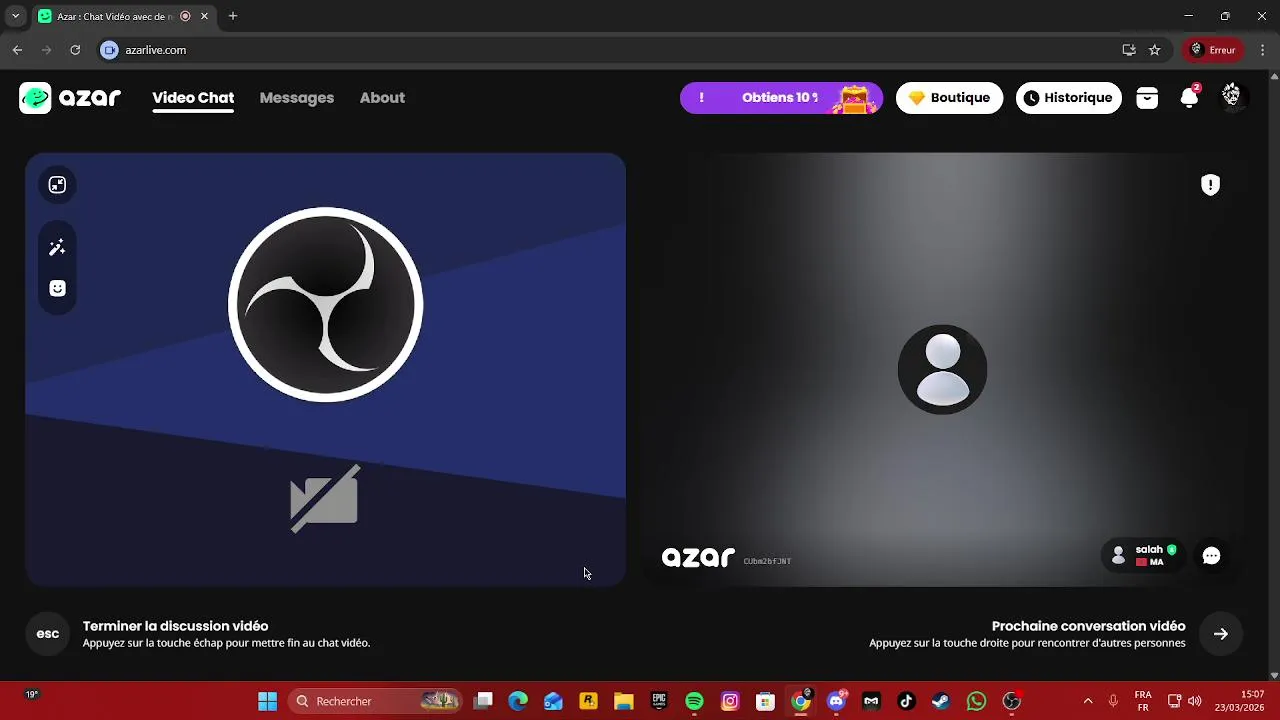Open the magic wand effects tool
Viewport: 1280px width, 720px height.
point(57,247)
